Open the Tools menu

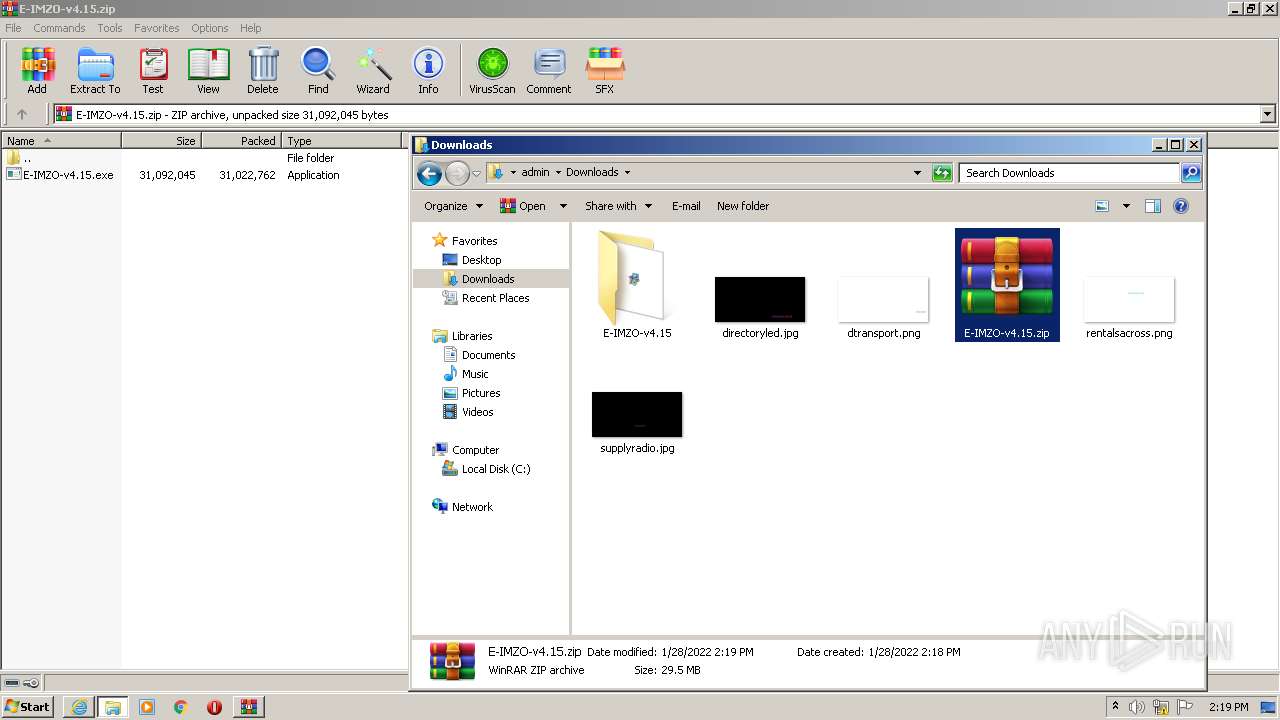(110, 28)
